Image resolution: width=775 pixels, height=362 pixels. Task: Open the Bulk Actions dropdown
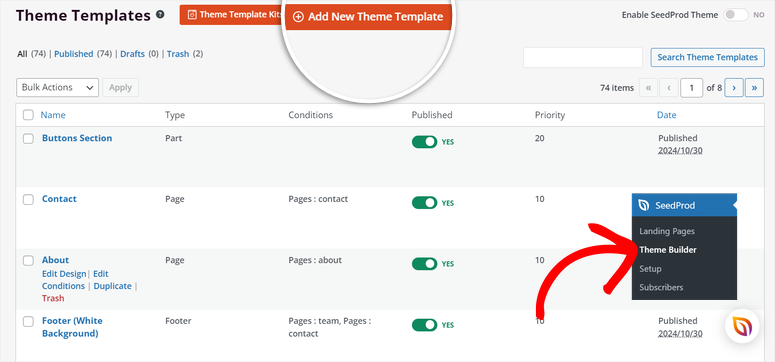pyautogui.click(x=57, y=88)
